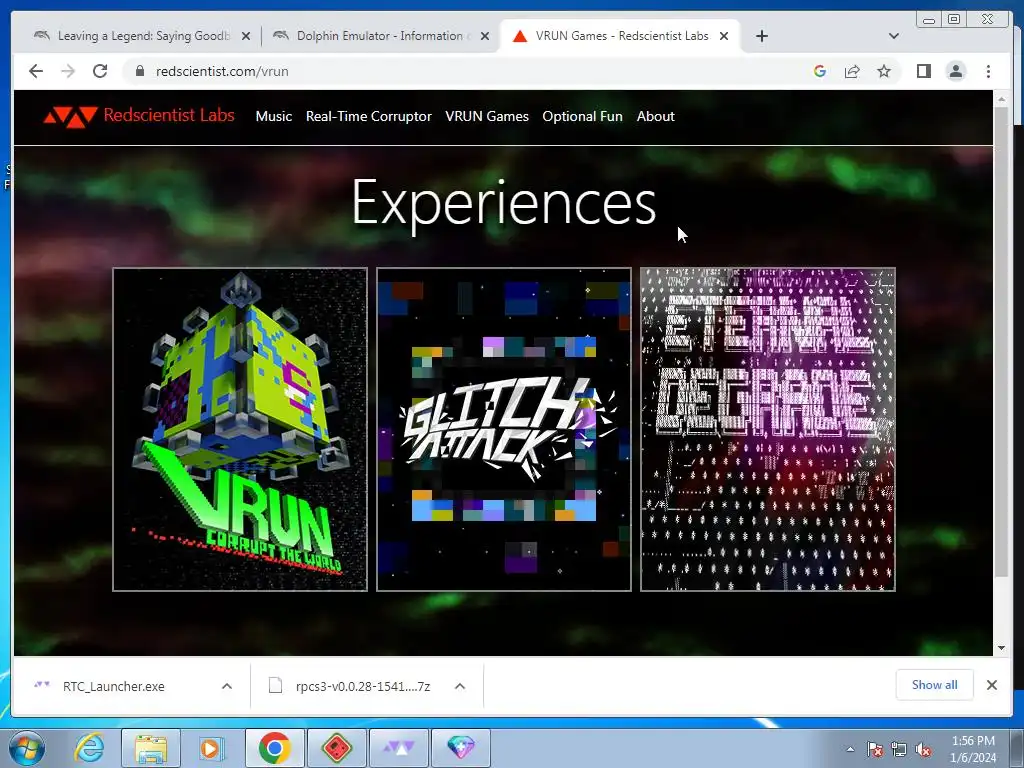
Task: Click the page scrollbar up arrow
Action: [x=1001, y=99]
